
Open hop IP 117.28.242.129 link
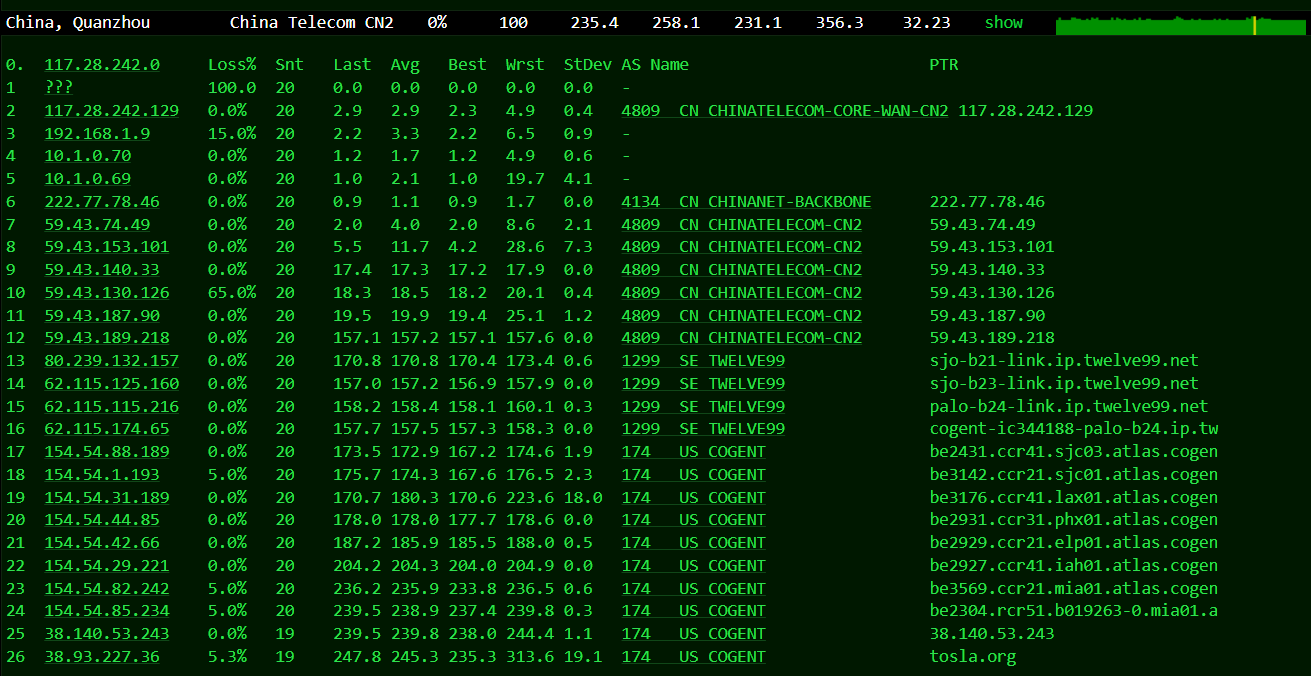coord(112,110)
